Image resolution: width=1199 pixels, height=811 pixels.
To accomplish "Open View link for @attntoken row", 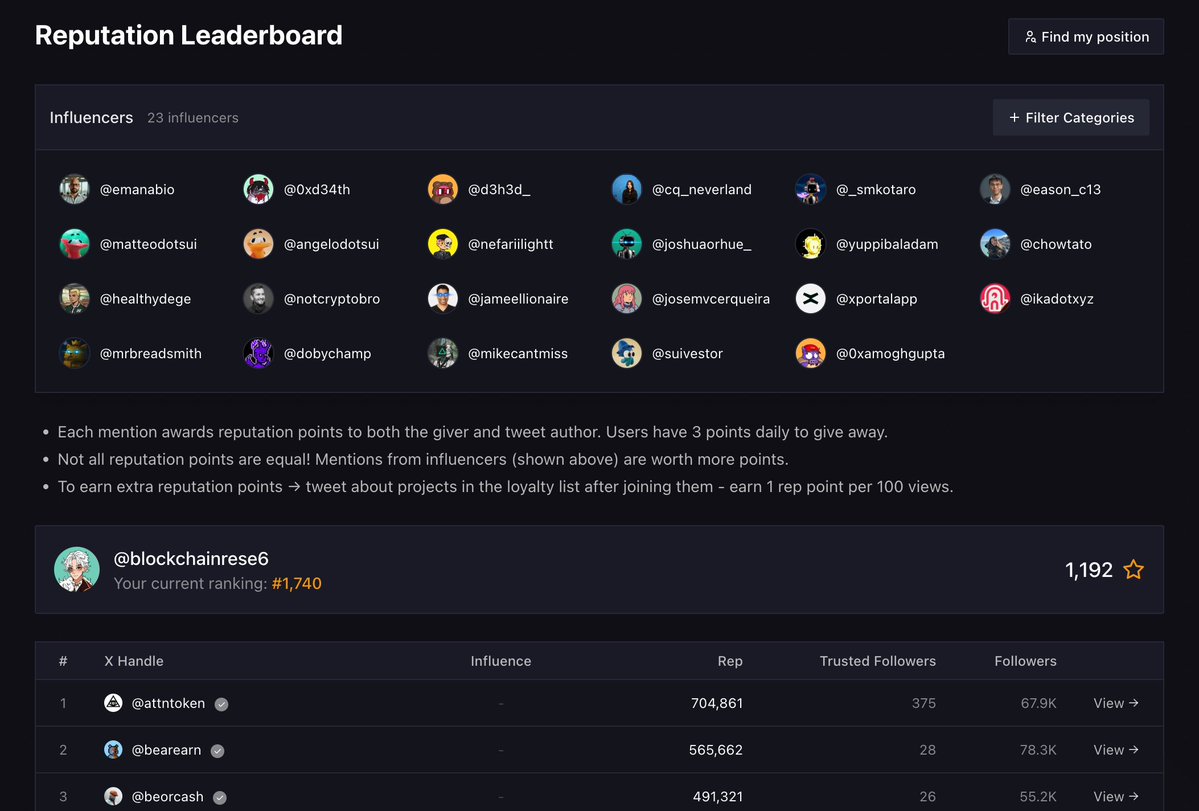I will pyautogui.click(x=1116, y=703).
